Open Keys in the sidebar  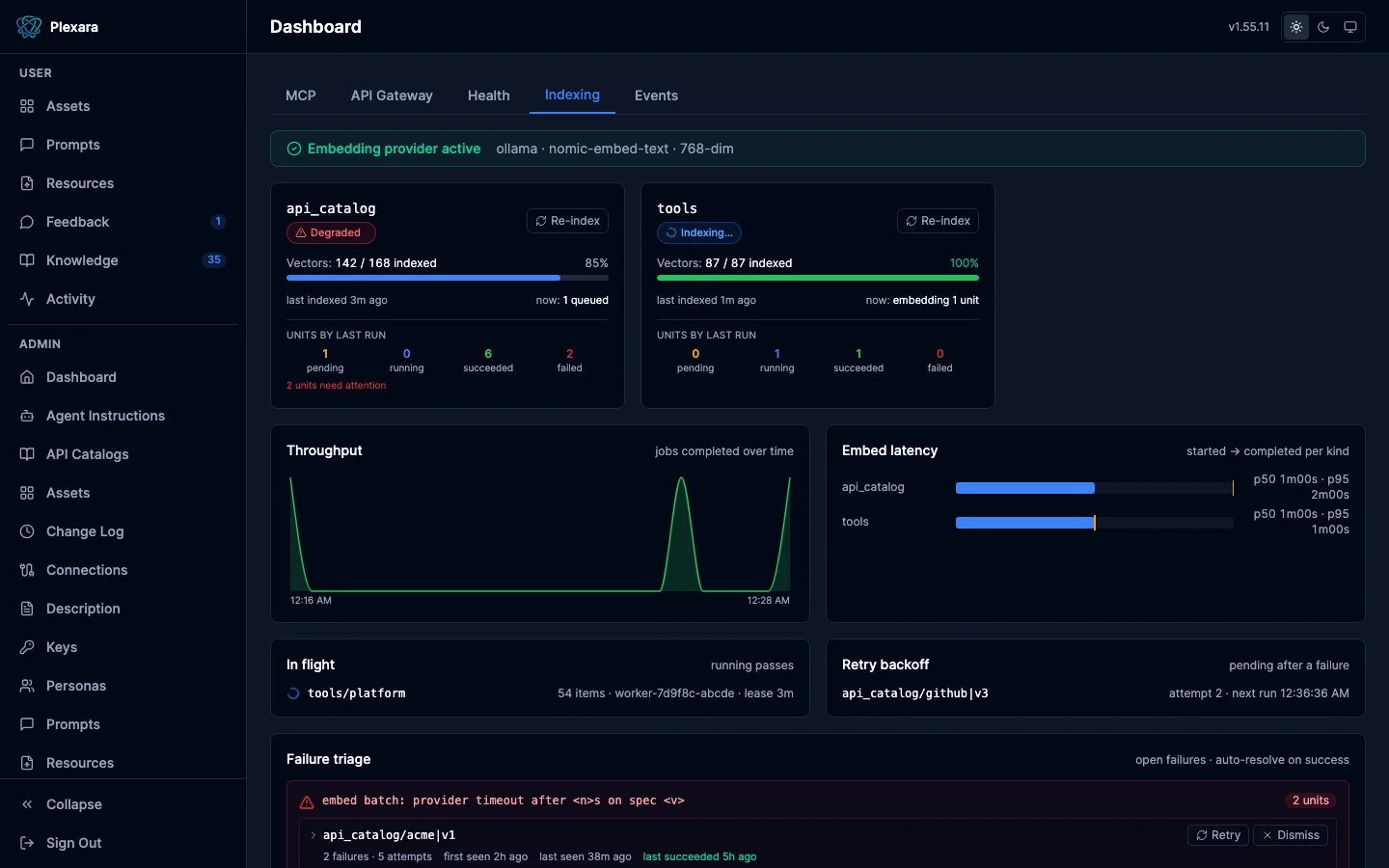click(x=123, y=647)
